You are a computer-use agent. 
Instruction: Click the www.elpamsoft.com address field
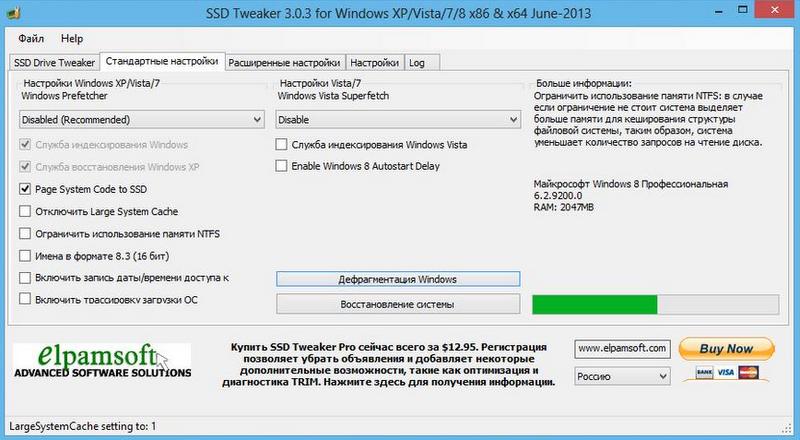click(x=622, y=349)
